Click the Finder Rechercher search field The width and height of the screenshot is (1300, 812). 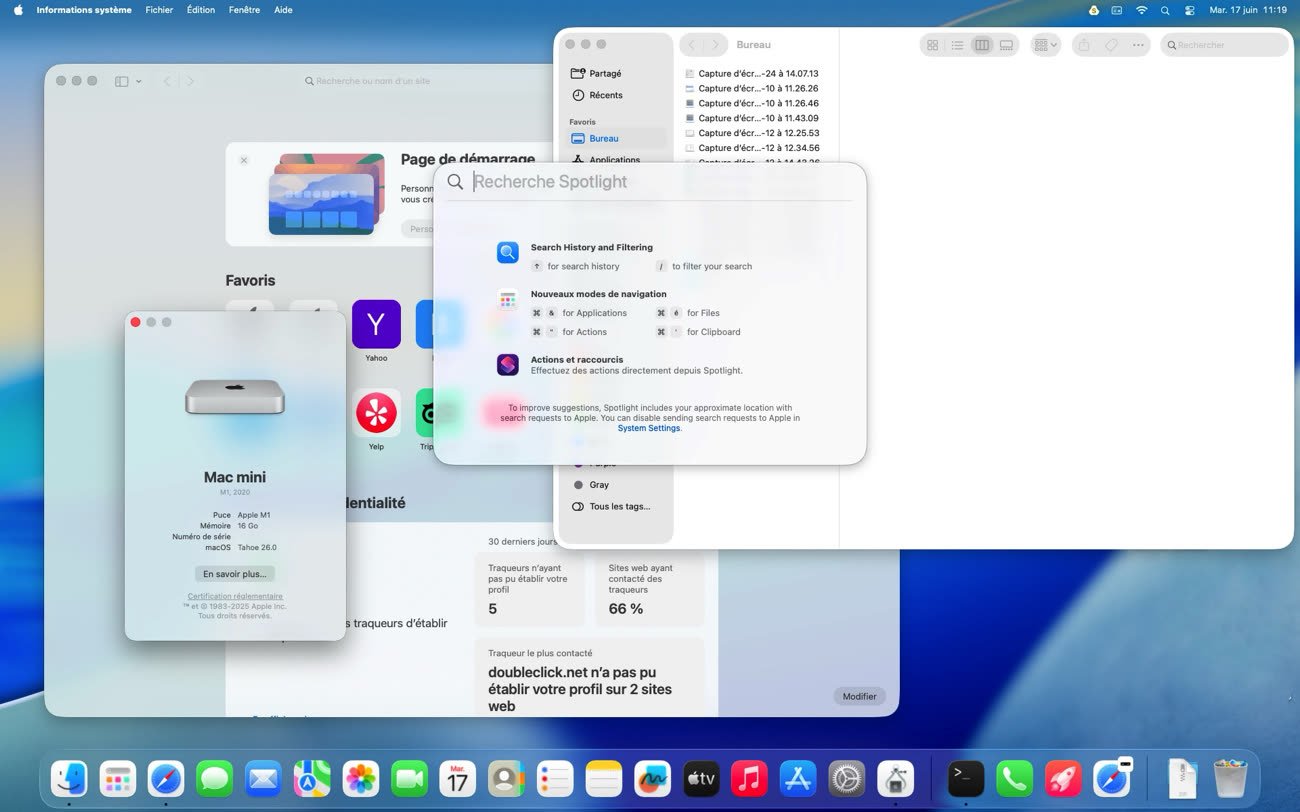(1224, 45)
